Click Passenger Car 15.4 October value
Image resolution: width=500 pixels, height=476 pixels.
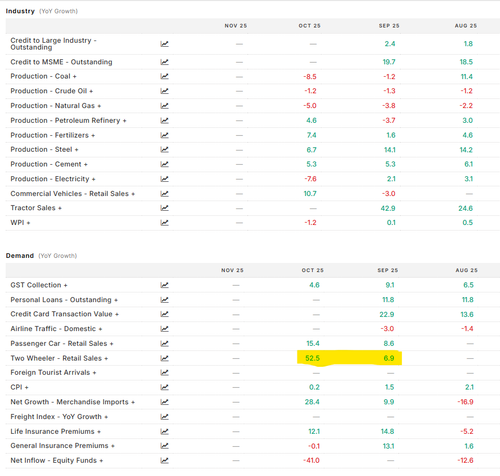313,343
